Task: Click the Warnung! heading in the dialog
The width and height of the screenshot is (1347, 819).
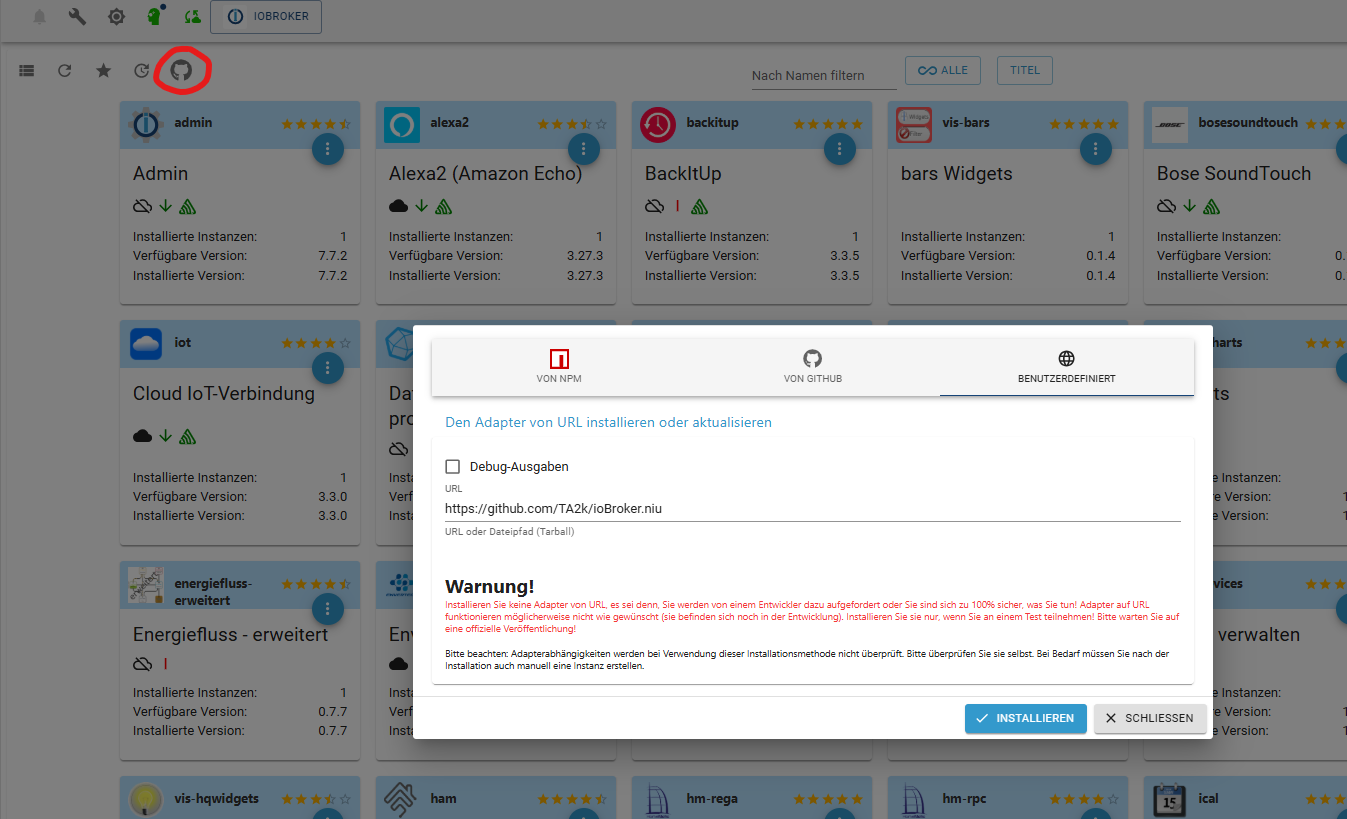Action: 490,587
